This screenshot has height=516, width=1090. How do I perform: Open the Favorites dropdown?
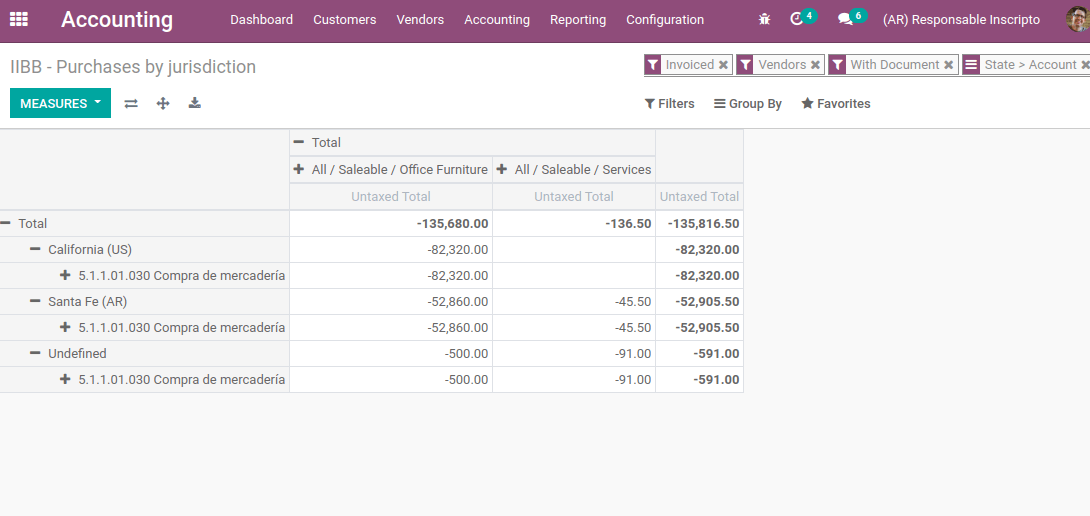tap(836, 104)
